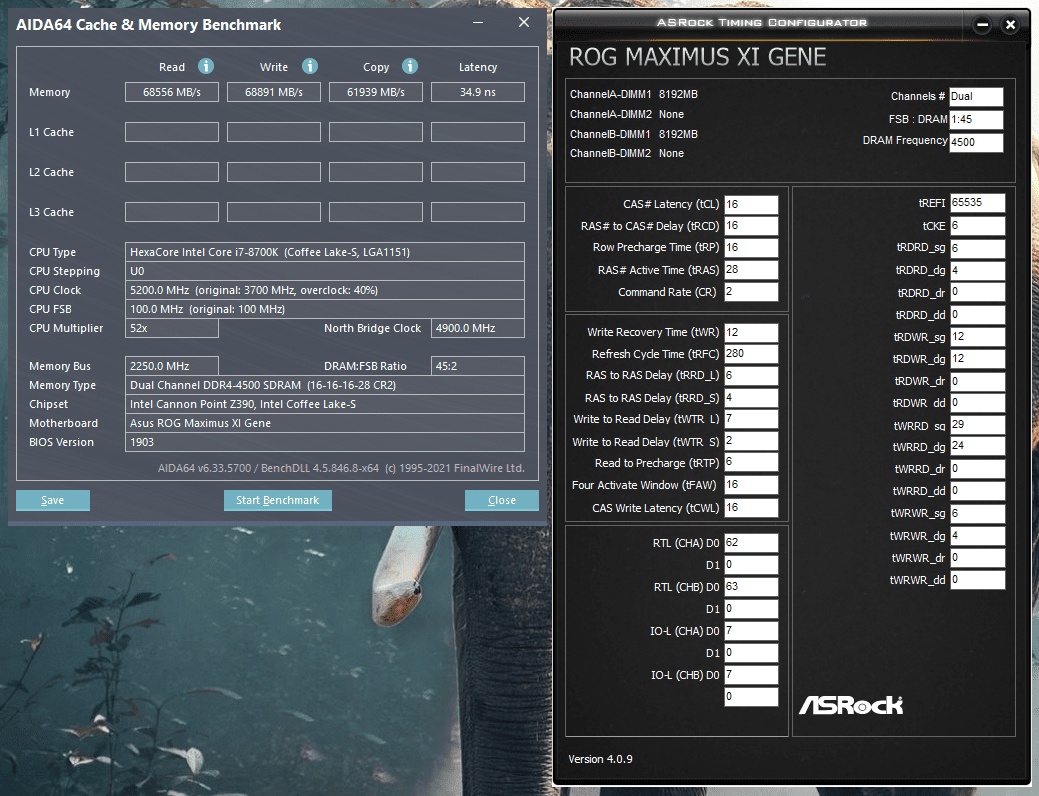Click the Memory Copy value 61939 MB/s

tap(376, 92)
